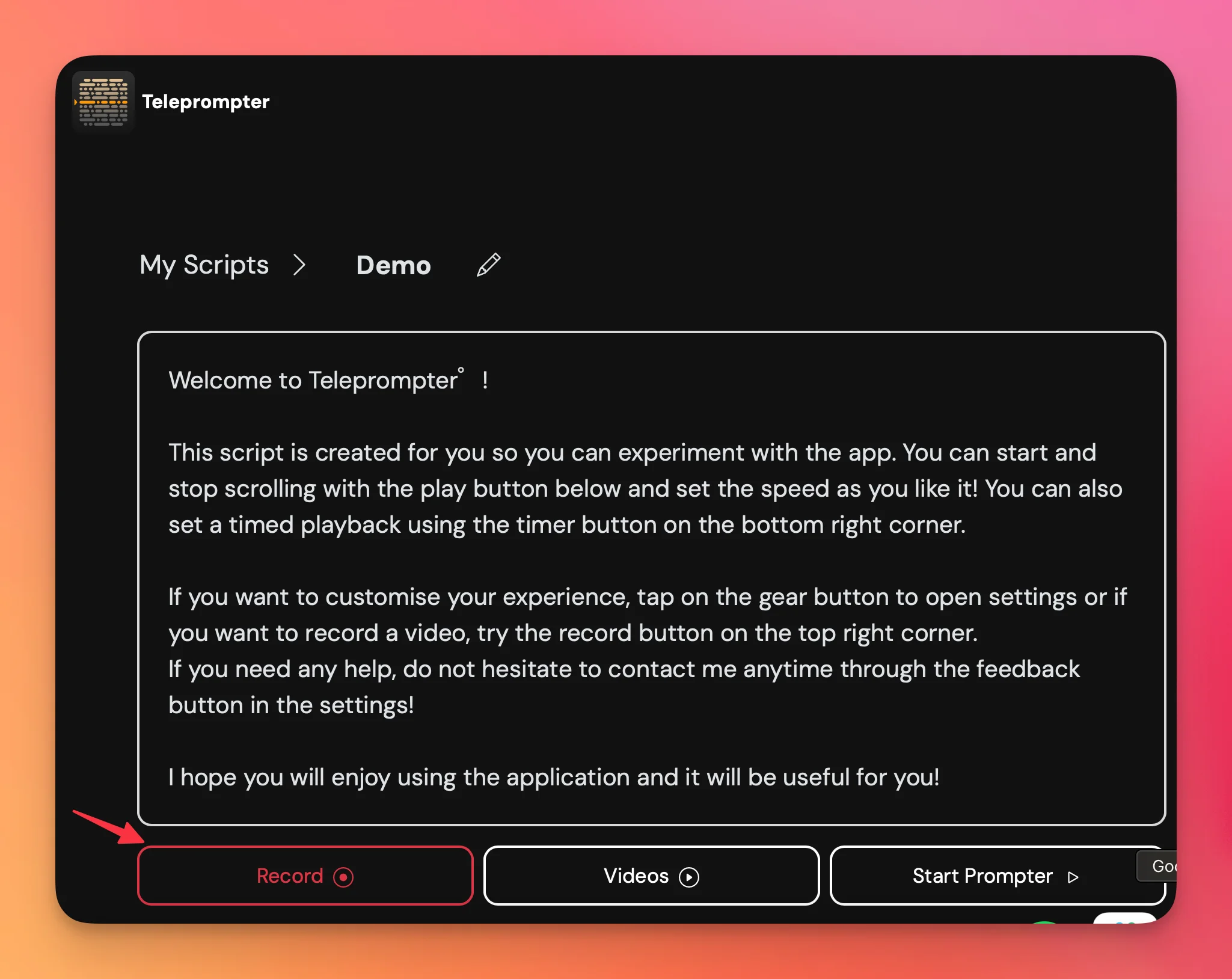Click the yellow script-lines glyph in the app logo
This screenshot has height=979, width=1232.
click(103, 101)
